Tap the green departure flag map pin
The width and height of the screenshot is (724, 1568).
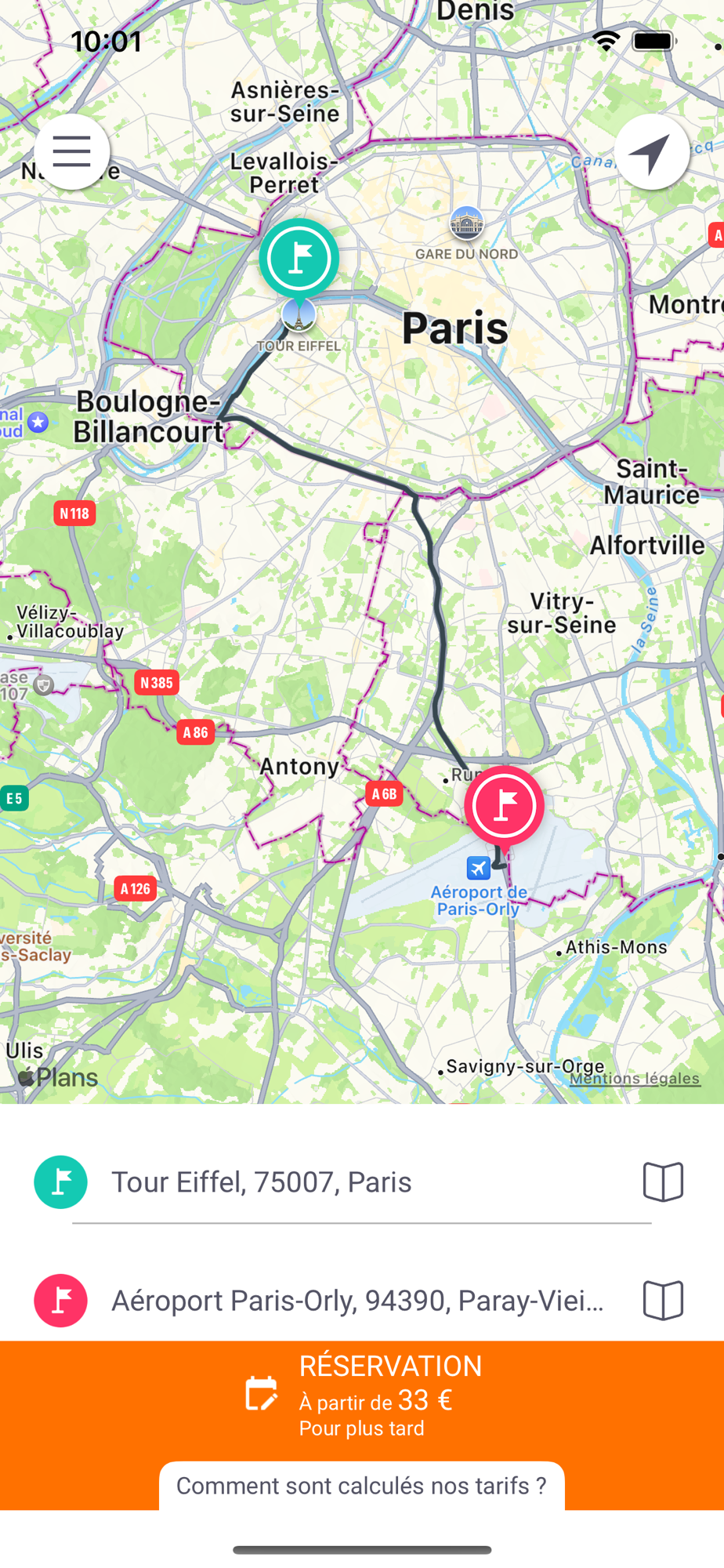(x=299, y=259)
